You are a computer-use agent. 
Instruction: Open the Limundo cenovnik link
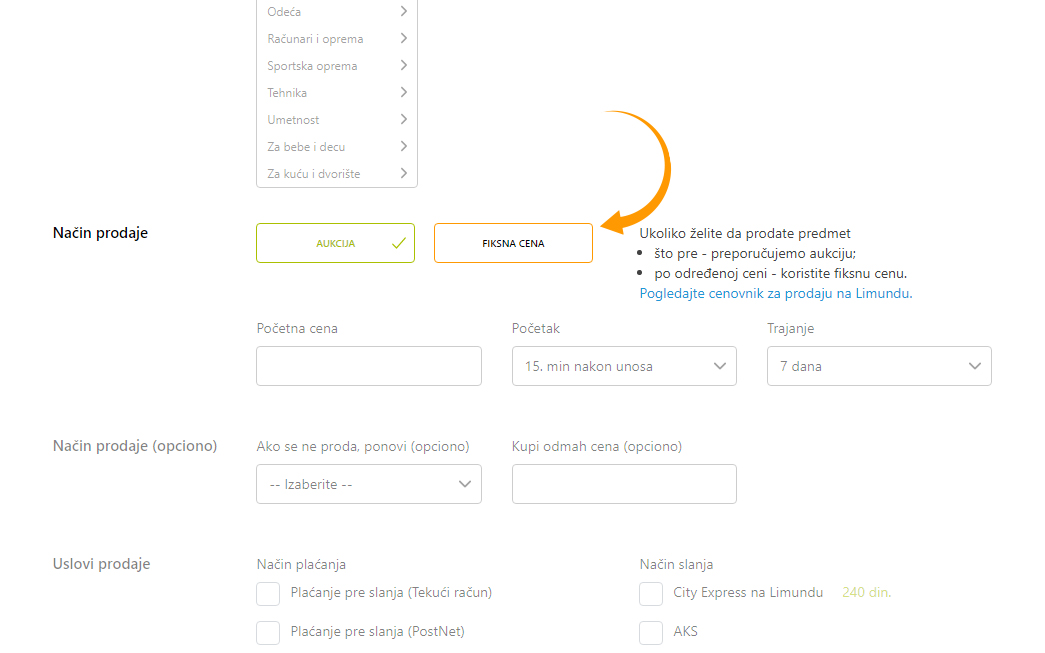pyautogui.click(x=776, y=293)
